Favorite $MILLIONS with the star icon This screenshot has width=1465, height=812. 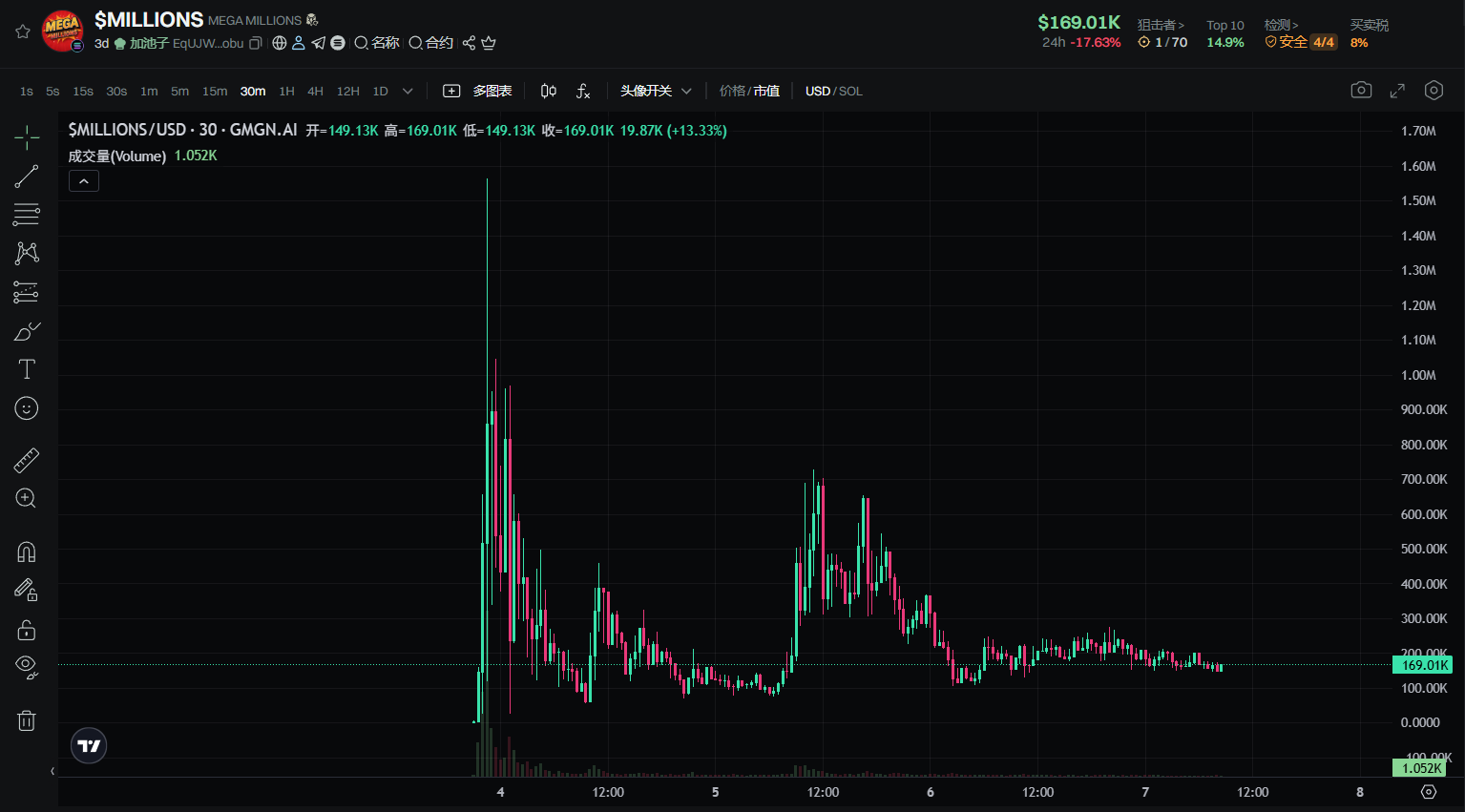click(x=23, y=31)
